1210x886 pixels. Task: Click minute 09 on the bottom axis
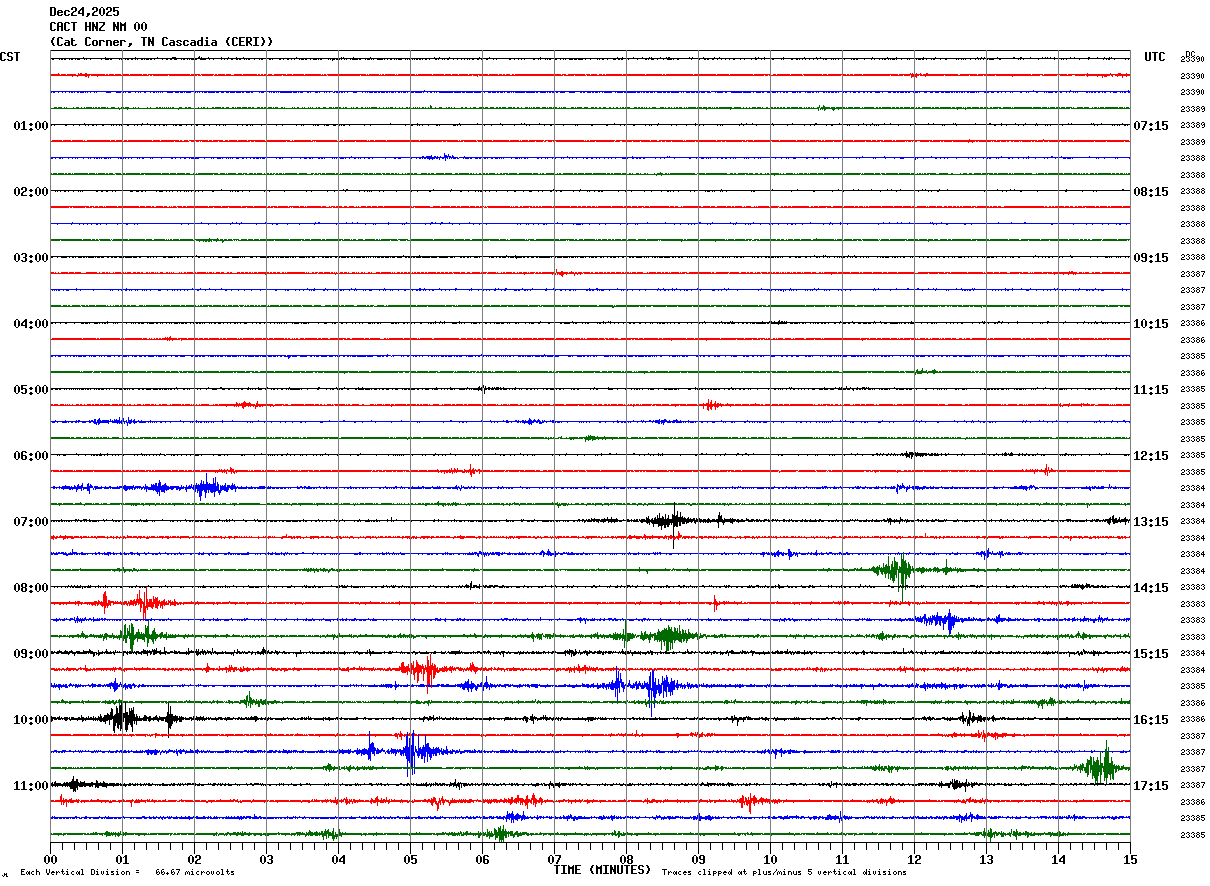click(x=698, y=859)
